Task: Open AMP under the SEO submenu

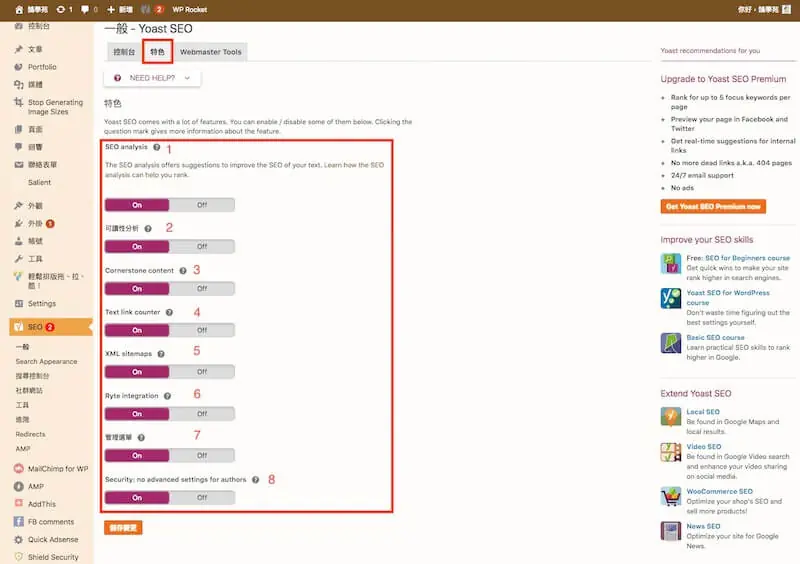Action: click(x=22, y=449)
